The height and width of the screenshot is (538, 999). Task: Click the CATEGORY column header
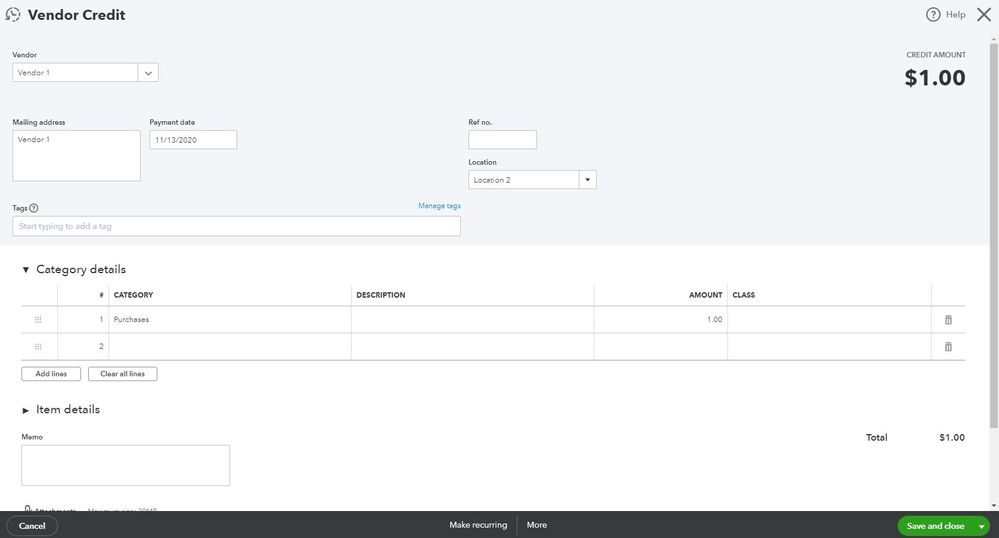[x=133, y=295]
